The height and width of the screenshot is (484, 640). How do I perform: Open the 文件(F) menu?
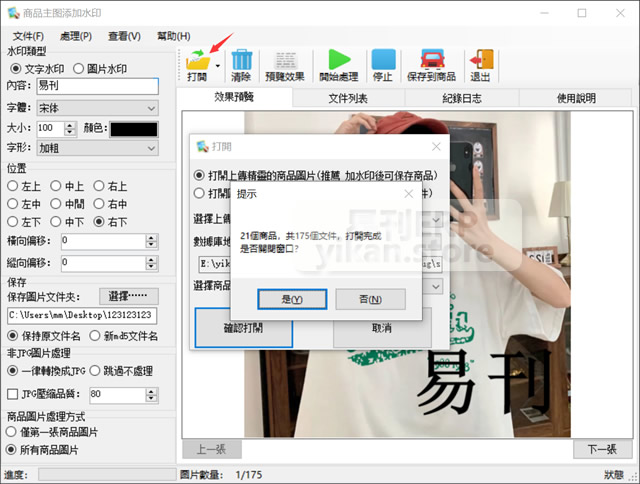click(28, 36)
